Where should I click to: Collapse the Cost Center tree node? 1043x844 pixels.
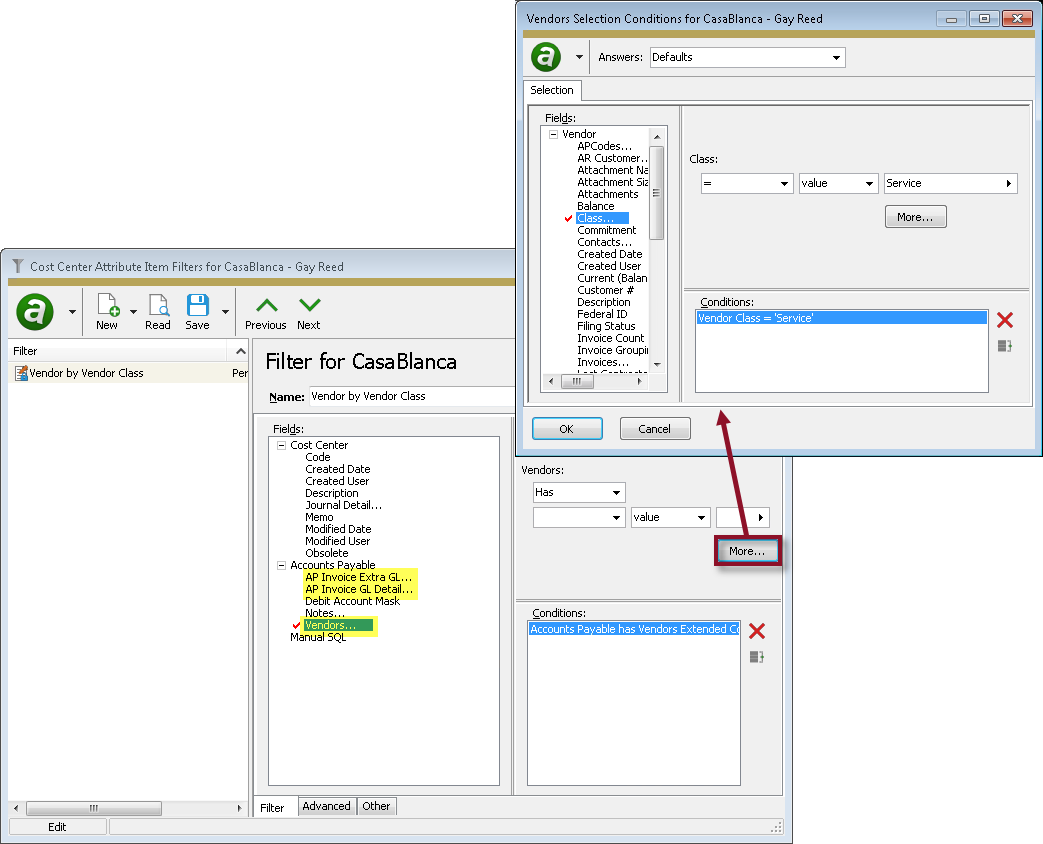(x=280, y=444)
